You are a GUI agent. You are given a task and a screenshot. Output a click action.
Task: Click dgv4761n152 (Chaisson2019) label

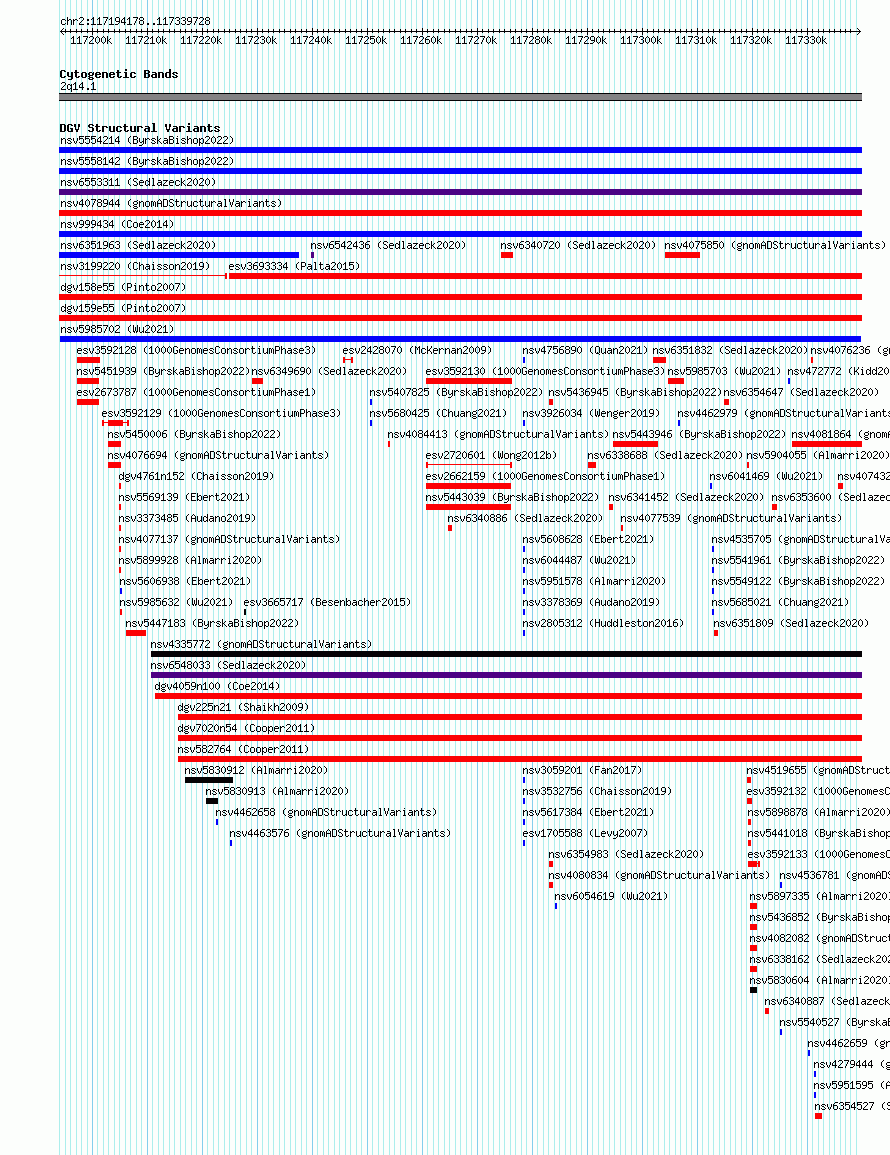[x=196, y=477]
